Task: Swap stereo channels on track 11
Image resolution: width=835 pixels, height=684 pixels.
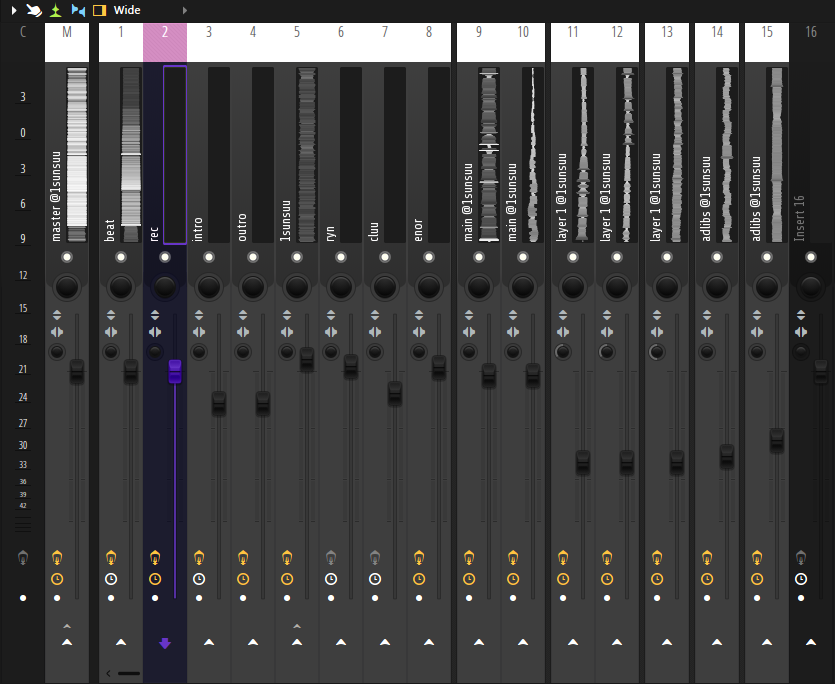Action: tap(563, 332)
